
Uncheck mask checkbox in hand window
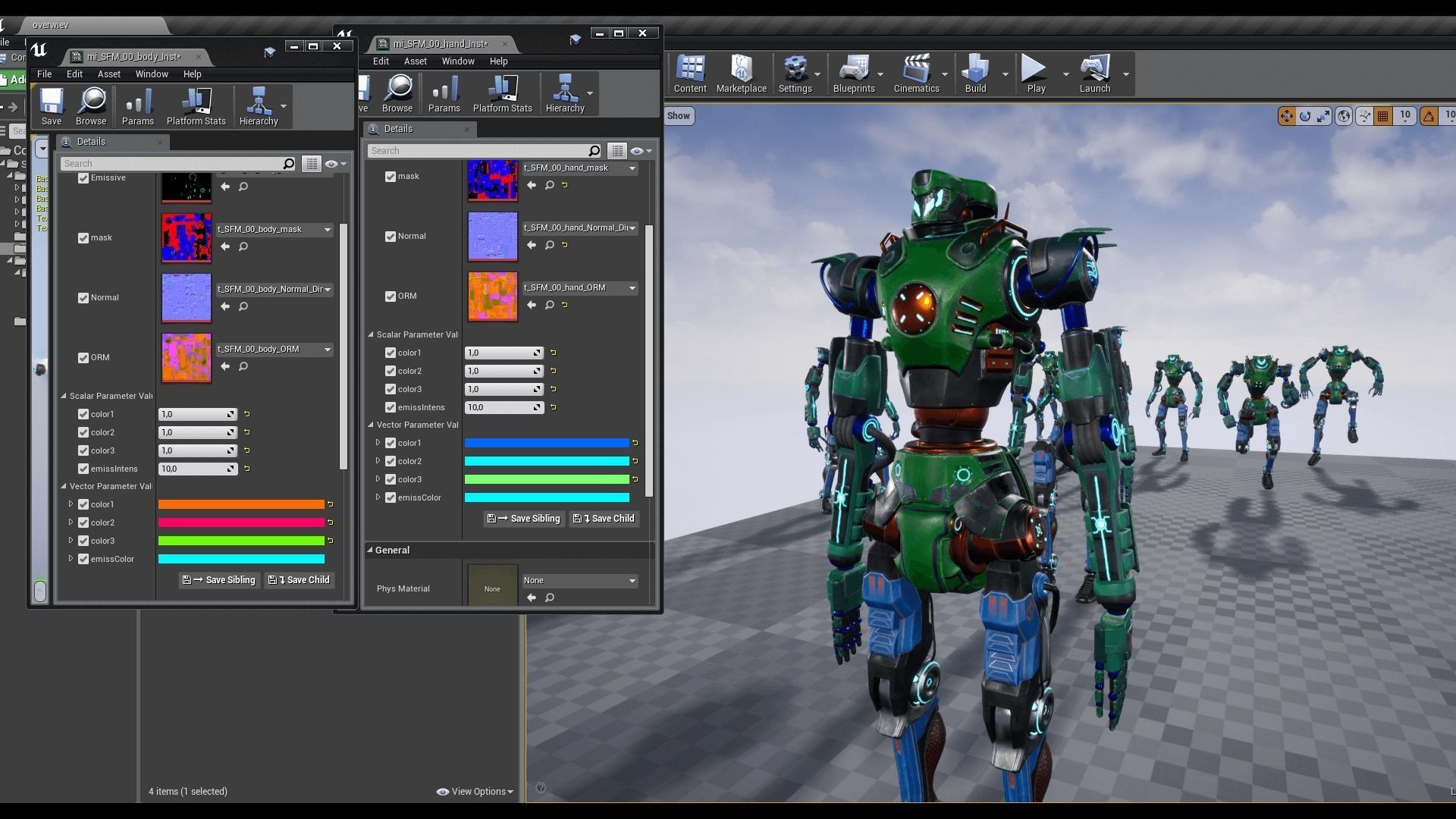(x=391, y=177)
